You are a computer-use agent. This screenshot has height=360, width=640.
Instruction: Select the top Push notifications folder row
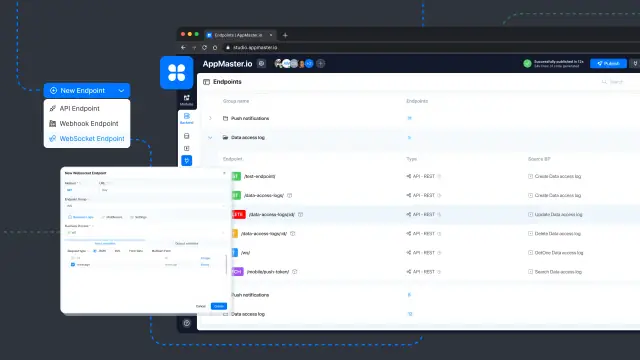coord(418,118)
